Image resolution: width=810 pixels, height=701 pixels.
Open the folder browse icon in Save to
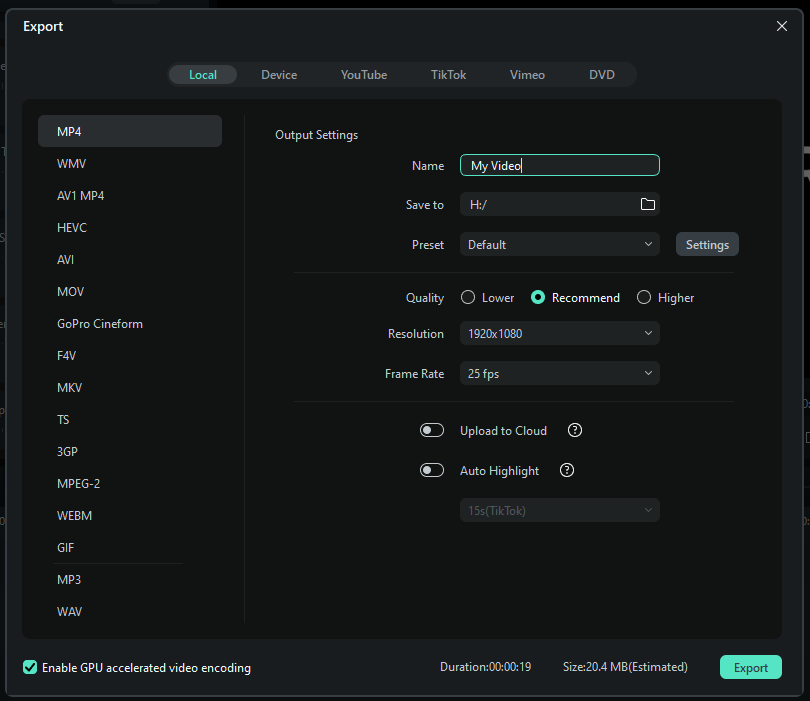(x=647, y=204)
